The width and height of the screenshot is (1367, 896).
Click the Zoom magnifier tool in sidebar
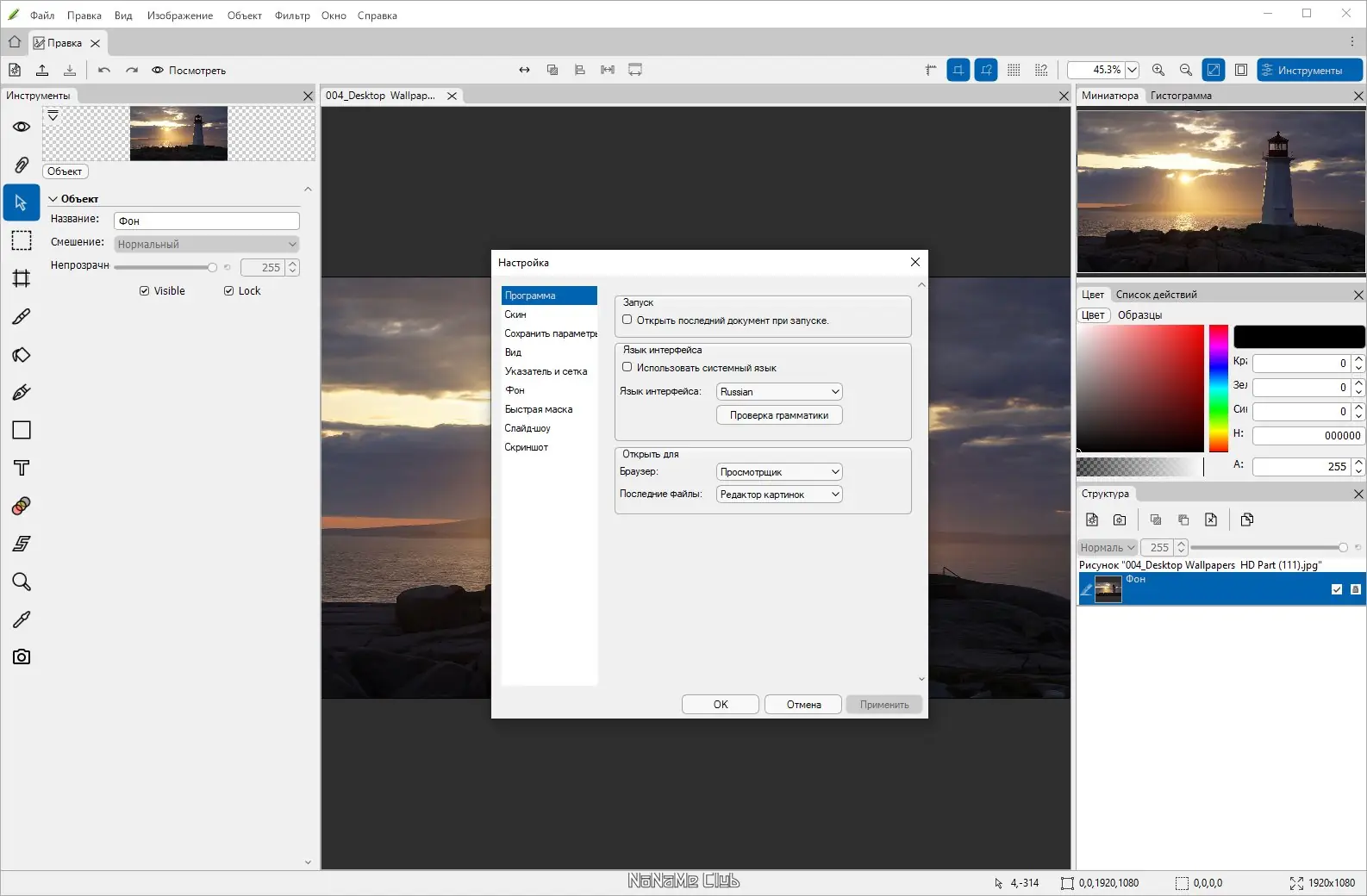click(x=22, y=582)
